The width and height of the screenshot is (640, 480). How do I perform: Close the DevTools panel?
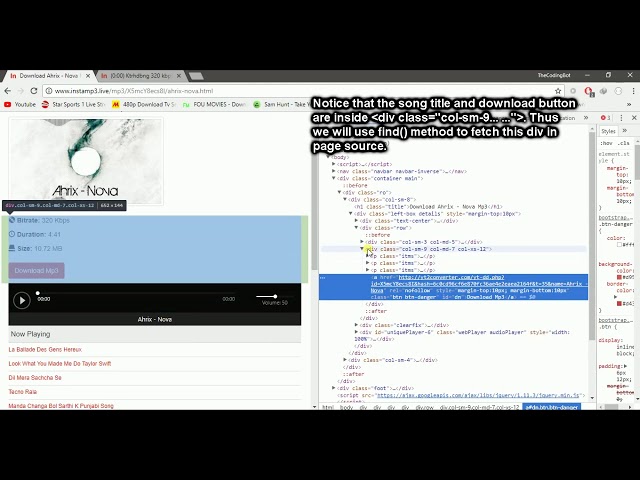[x=634, y=118]
